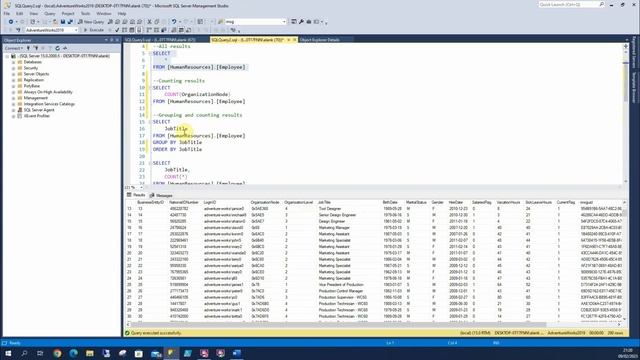The image size is (640, 360).
Task: Click the Refresh icon in Object Explorer
Action: (x=58, y=48)
